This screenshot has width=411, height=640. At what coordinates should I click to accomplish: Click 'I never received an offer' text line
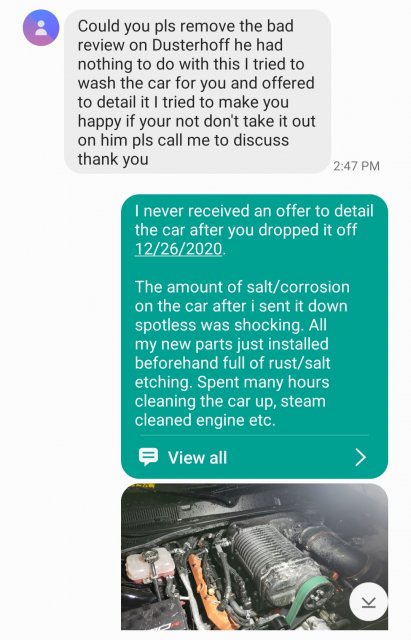pyautogui.click(x=254, y=211)
